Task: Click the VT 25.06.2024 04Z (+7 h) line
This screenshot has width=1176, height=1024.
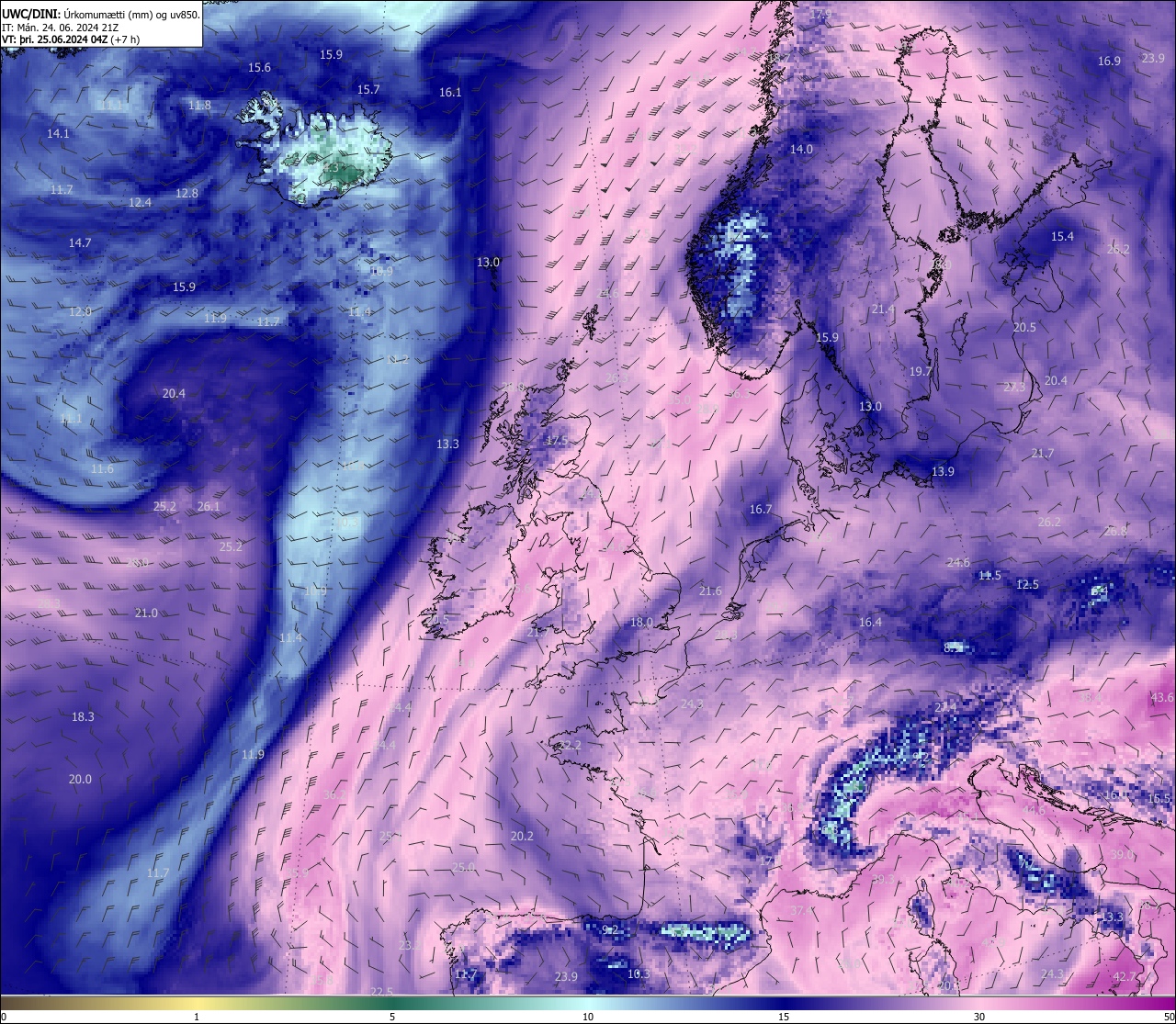Action: click(72, 39)
